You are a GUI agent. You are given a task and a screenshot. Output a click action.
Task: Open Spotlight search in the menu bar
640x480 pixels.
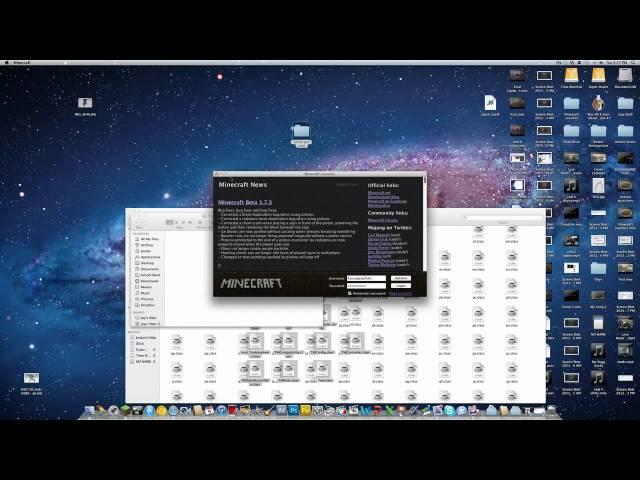coord(633,63)
